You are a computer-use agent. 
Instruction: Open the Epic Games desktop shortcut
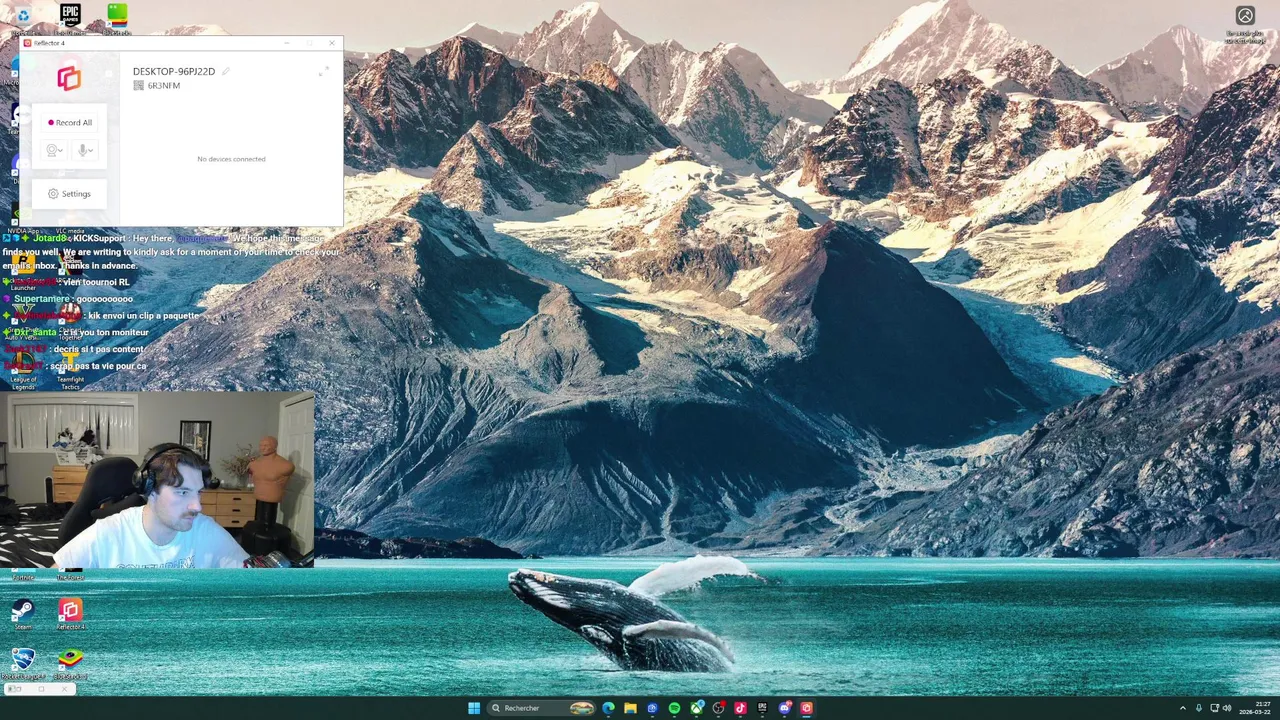(70, 16)
